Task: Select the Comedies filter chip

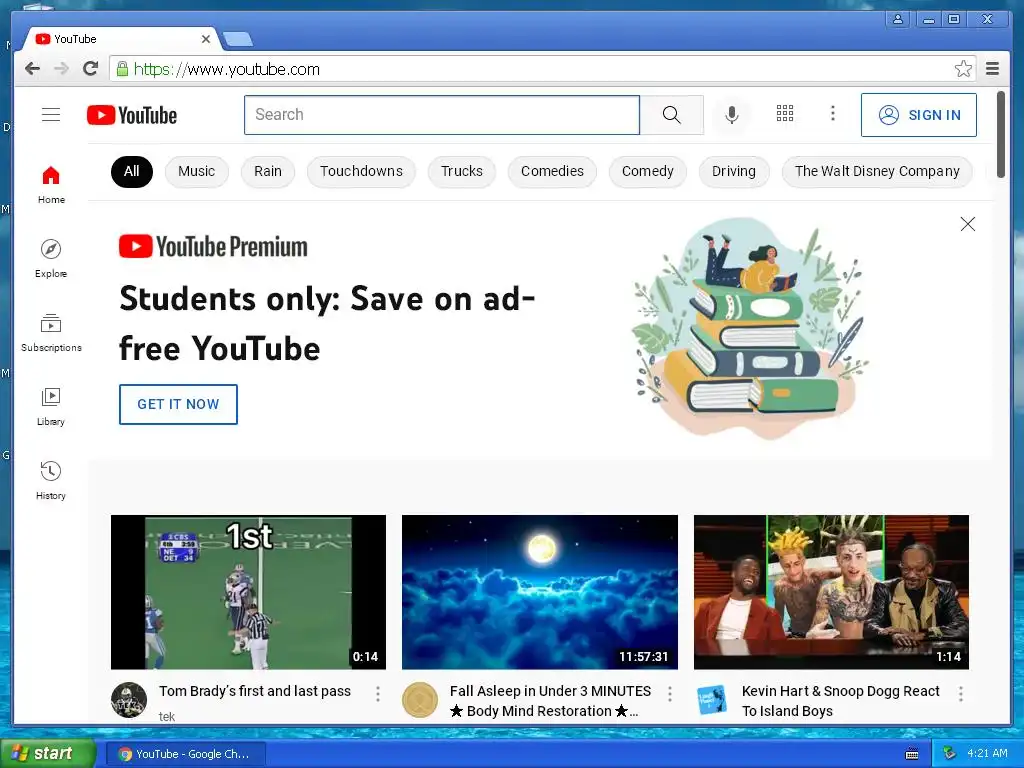Action: click(552, 172)
